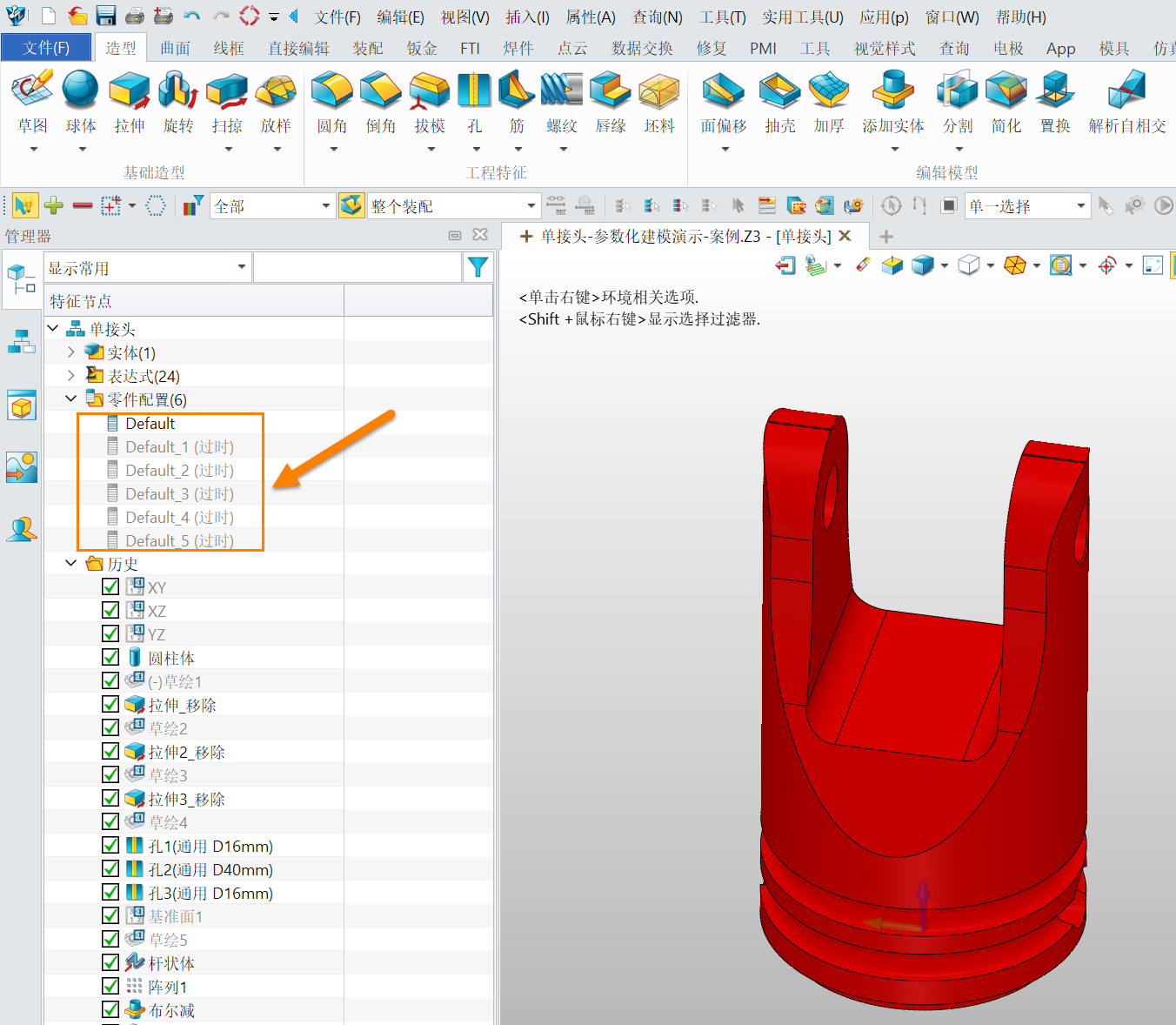The height and width of the screenshot is (1025, 1176).
Task: Open the 显示常用 dropdown
Action: pos(147,267)
